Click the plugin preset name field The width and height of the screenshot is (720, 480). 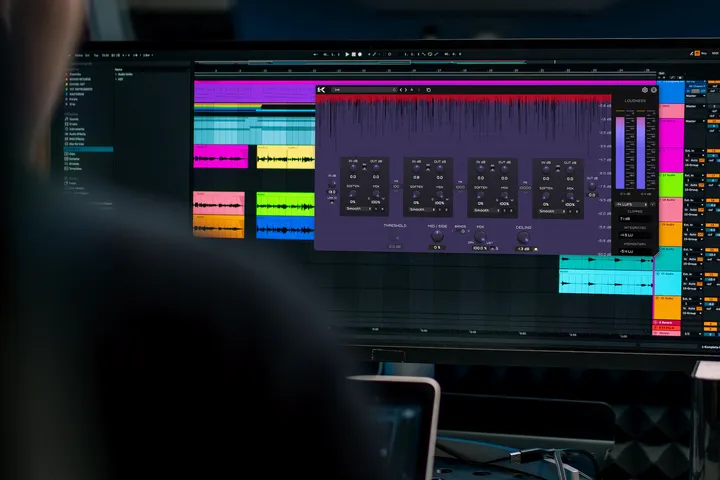click(x=365, y=90)
